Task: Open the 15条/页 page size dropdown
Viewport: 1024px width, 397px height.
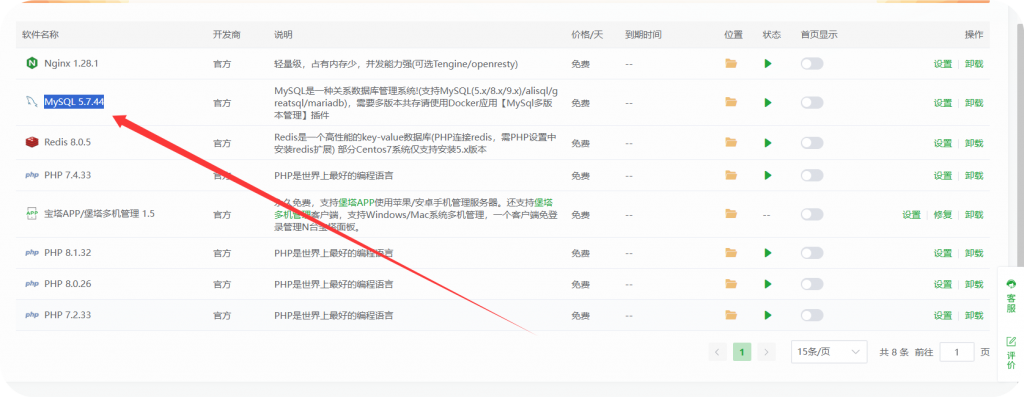Action: coord(829,352)
